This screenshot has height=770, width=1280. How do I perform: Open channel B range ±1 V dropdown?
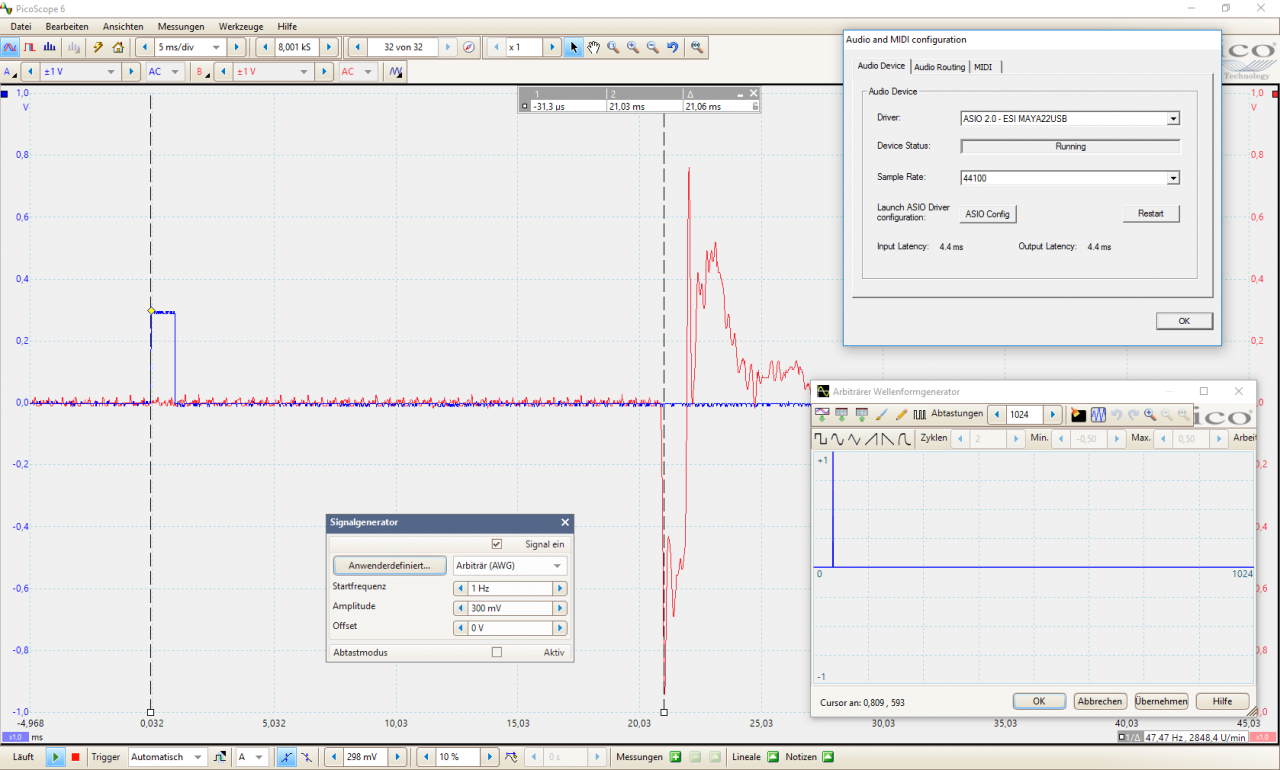303,72
